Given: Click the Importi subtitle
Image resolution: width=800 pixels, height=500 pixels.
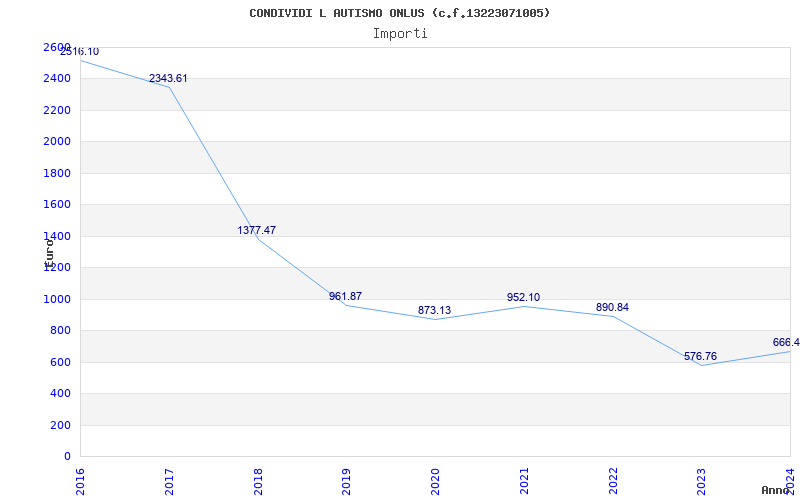Looking at the screenshot, I should [400, 34].
